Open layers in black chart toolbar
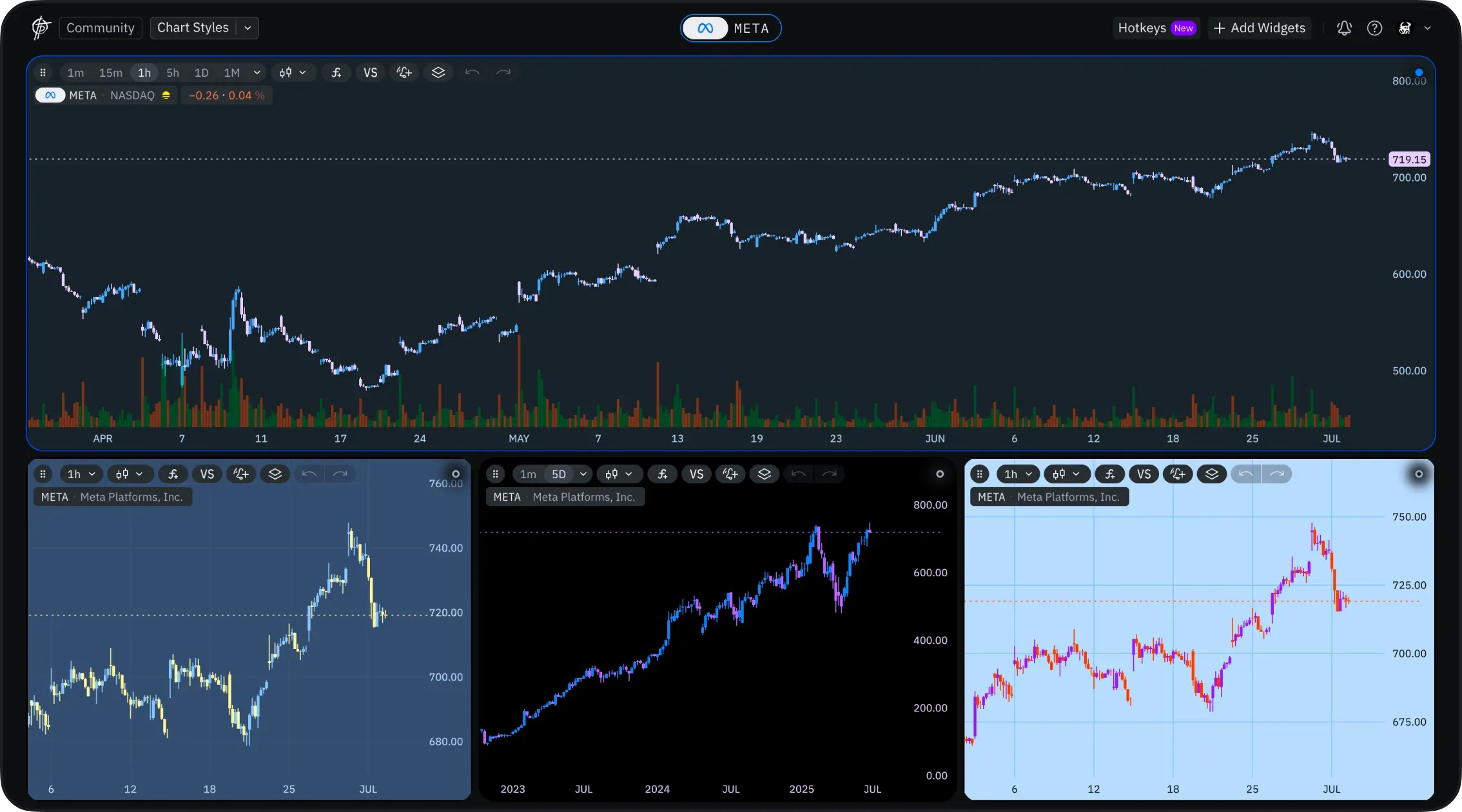This screenshot has width=1462, height=812. coord(765,474)
